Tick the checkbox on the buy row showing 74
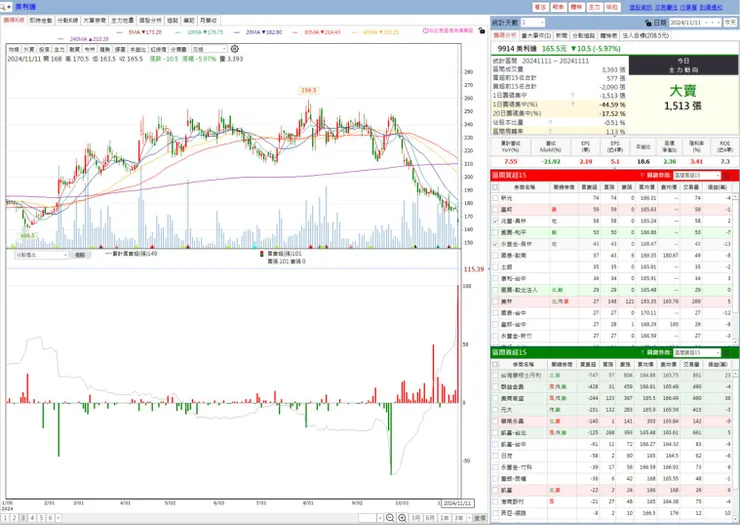Screen dimensions: 740x525 tap(495, 198)
